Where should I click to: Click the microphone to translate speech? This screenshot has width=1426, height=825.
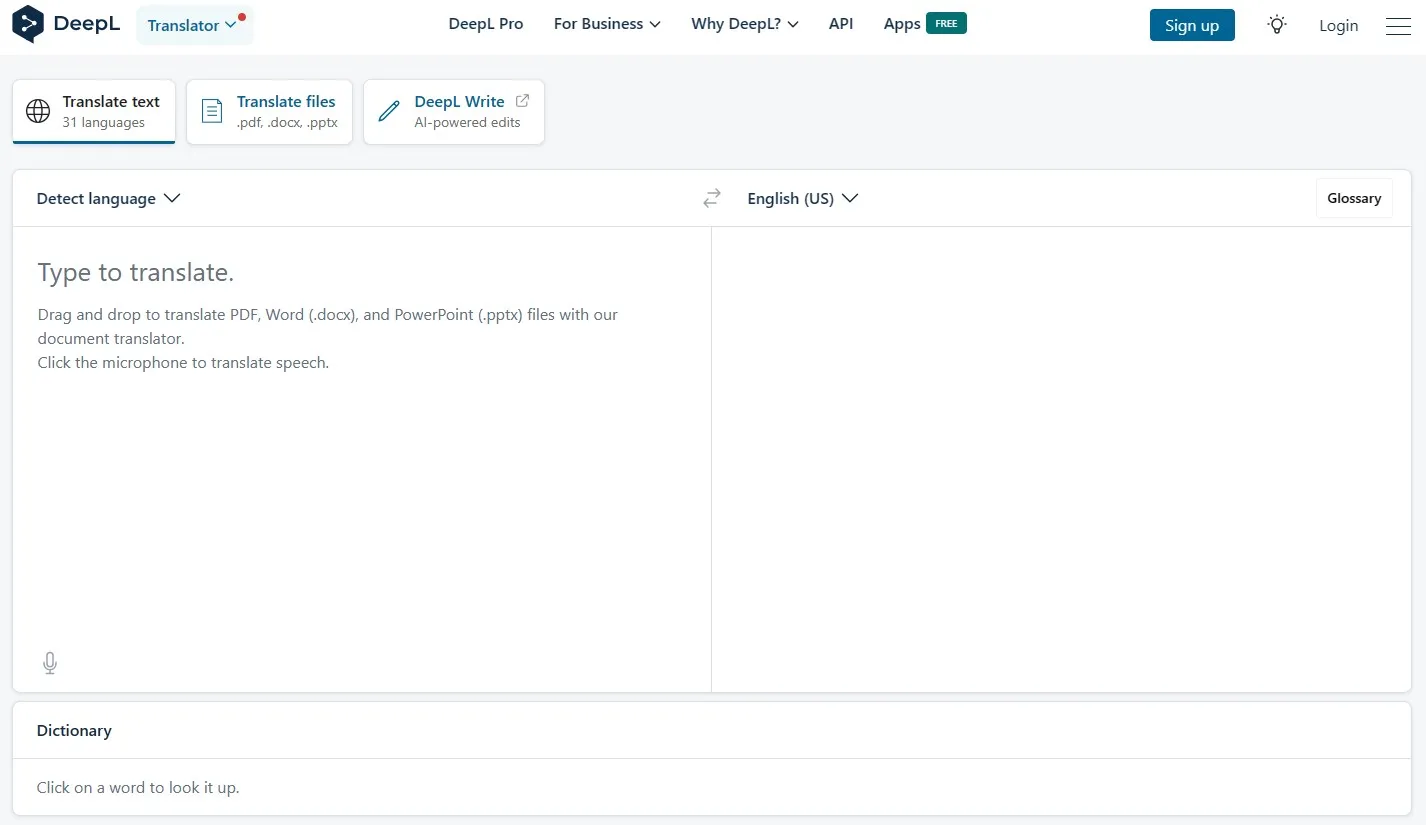pos(49,662)
